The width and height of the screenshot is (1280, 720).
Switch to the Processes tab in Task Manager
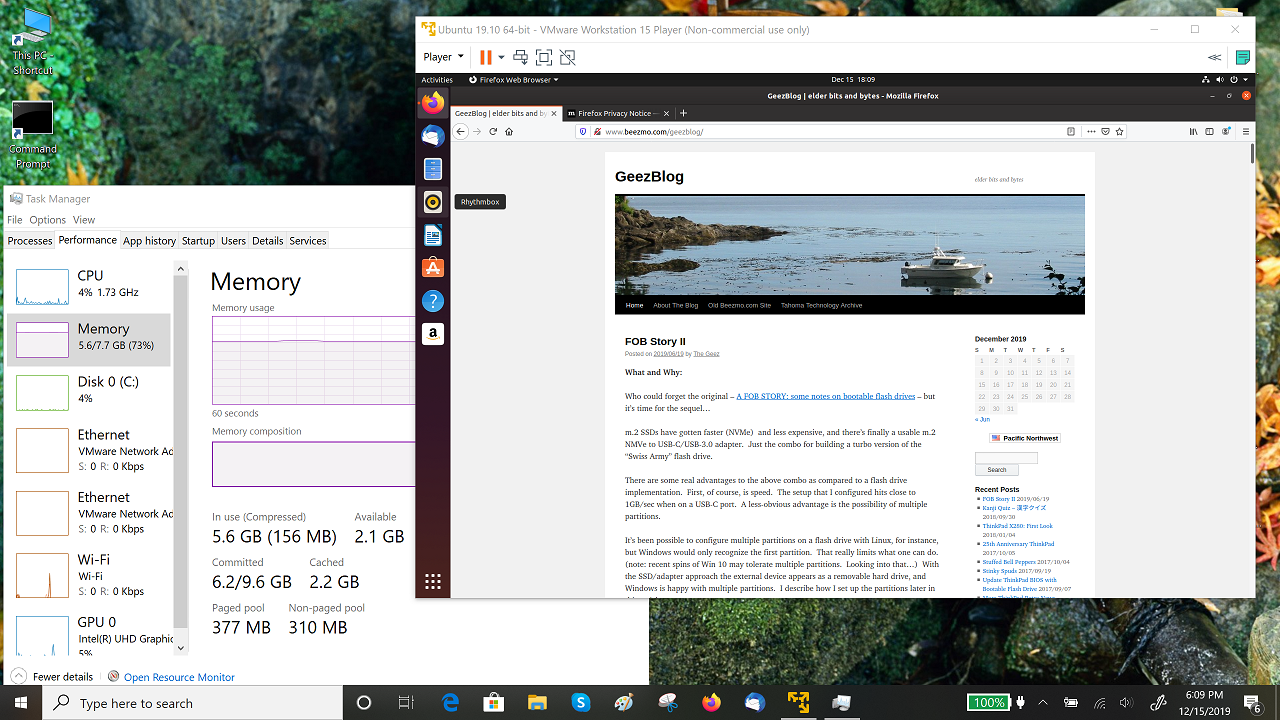coord(30,241)
